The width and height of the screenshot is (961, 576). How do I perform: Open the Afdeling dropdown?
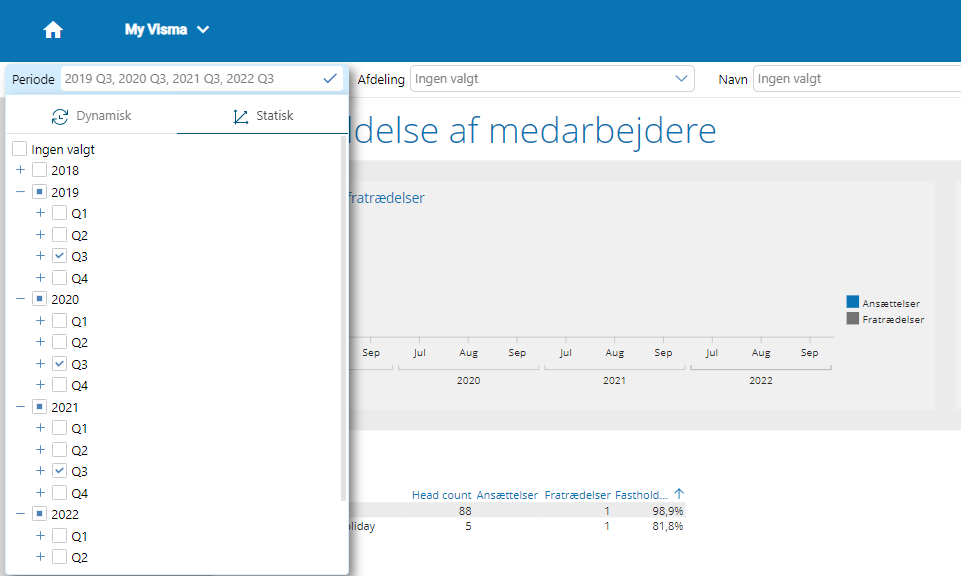(552, 78)
